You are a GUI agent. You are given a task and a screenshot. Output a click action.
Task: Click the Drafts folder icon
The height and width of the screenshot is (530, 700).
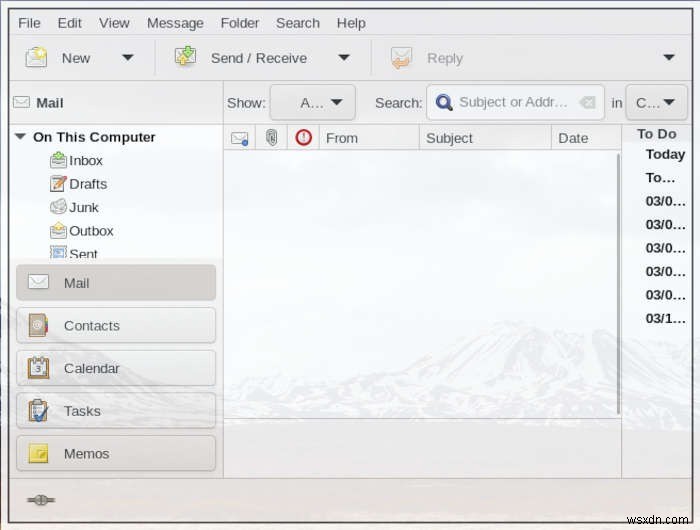coord(58,184)
